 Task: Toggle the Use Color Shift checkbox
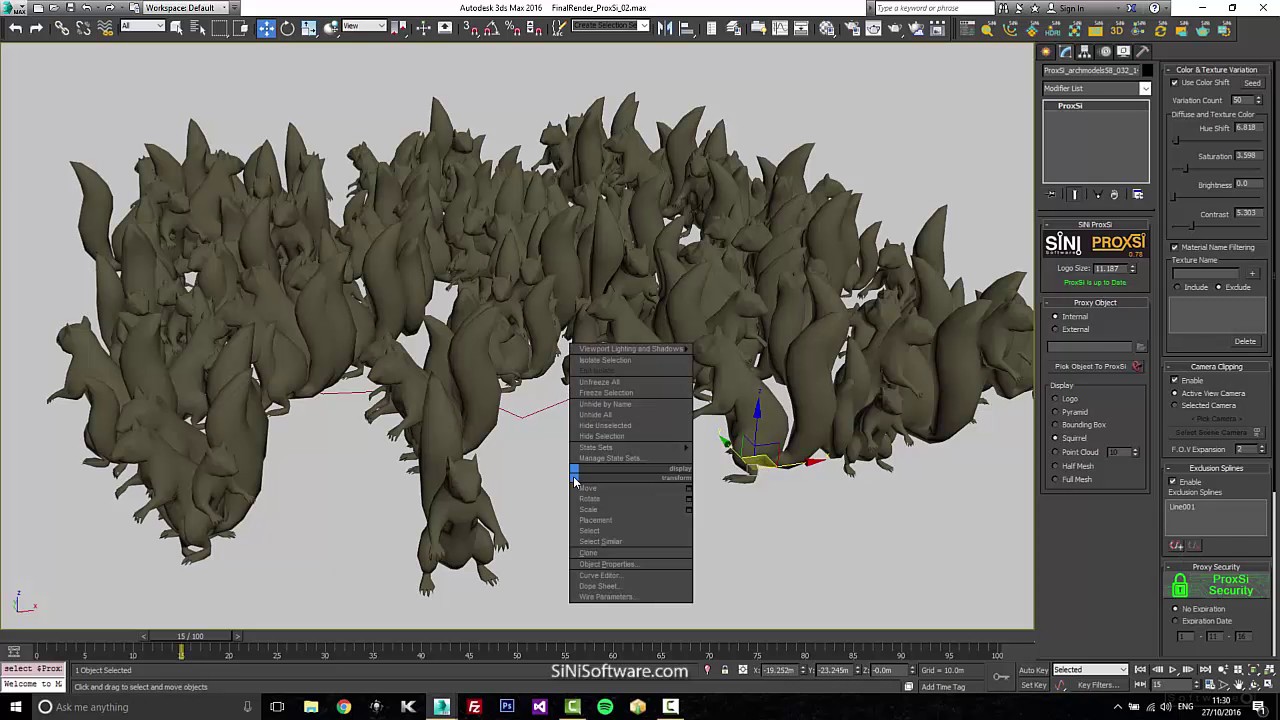pyautogui.click(x=1175, y=83)
